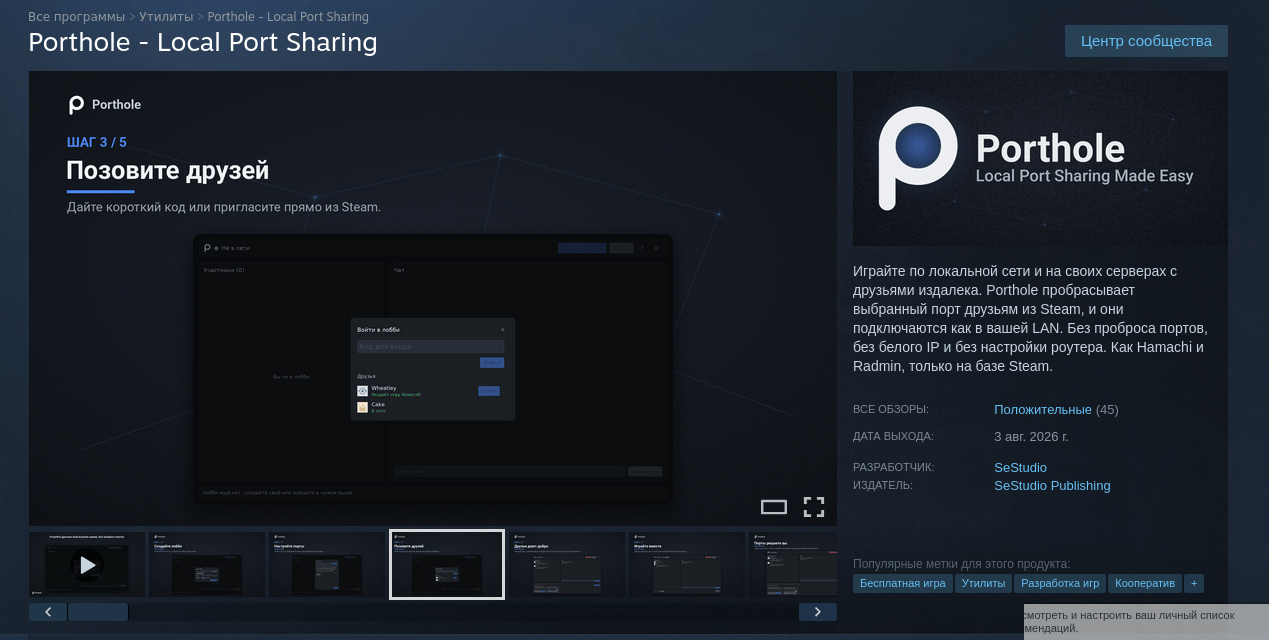Select the Друзья дают добро thumbnail
This screenshot has width=1269, height=640.
[x=567, y=565]
